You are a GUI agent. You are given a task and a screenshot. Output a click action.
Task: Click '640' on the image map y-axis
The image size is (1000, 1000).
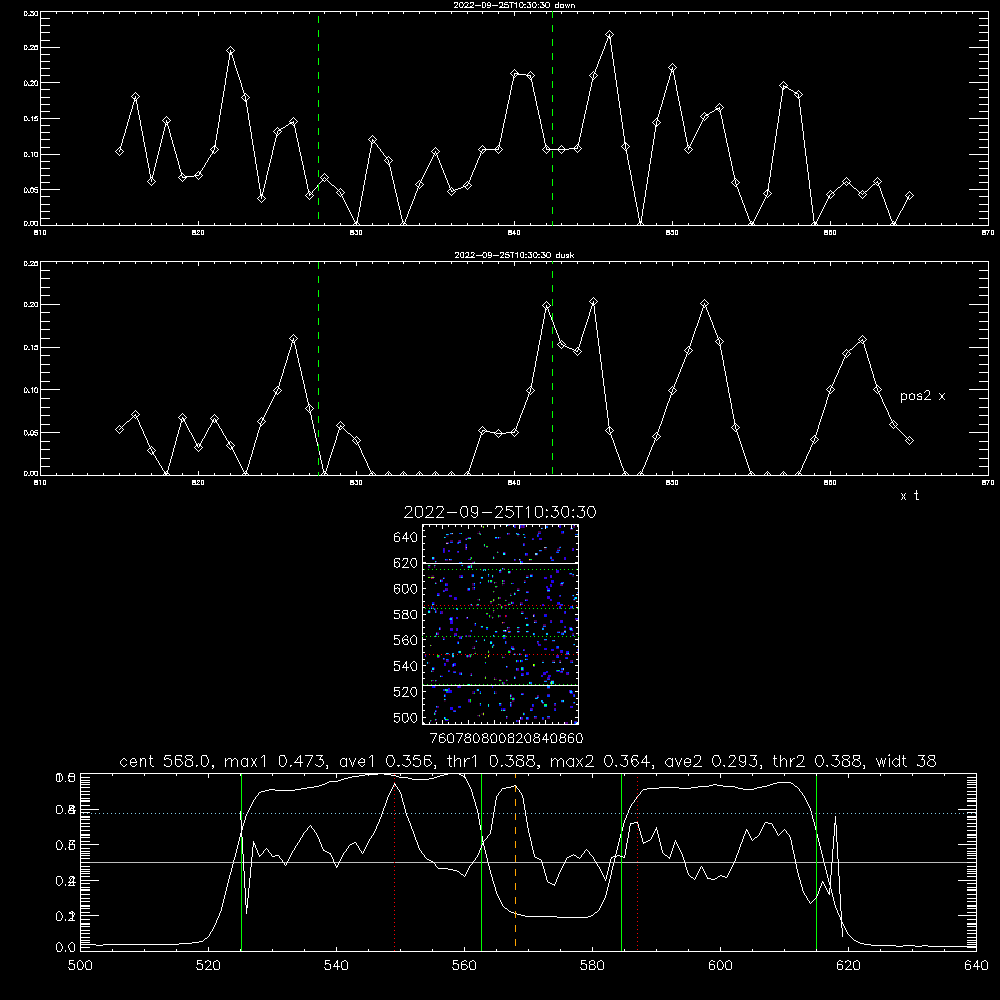click(x=406, y=538)
